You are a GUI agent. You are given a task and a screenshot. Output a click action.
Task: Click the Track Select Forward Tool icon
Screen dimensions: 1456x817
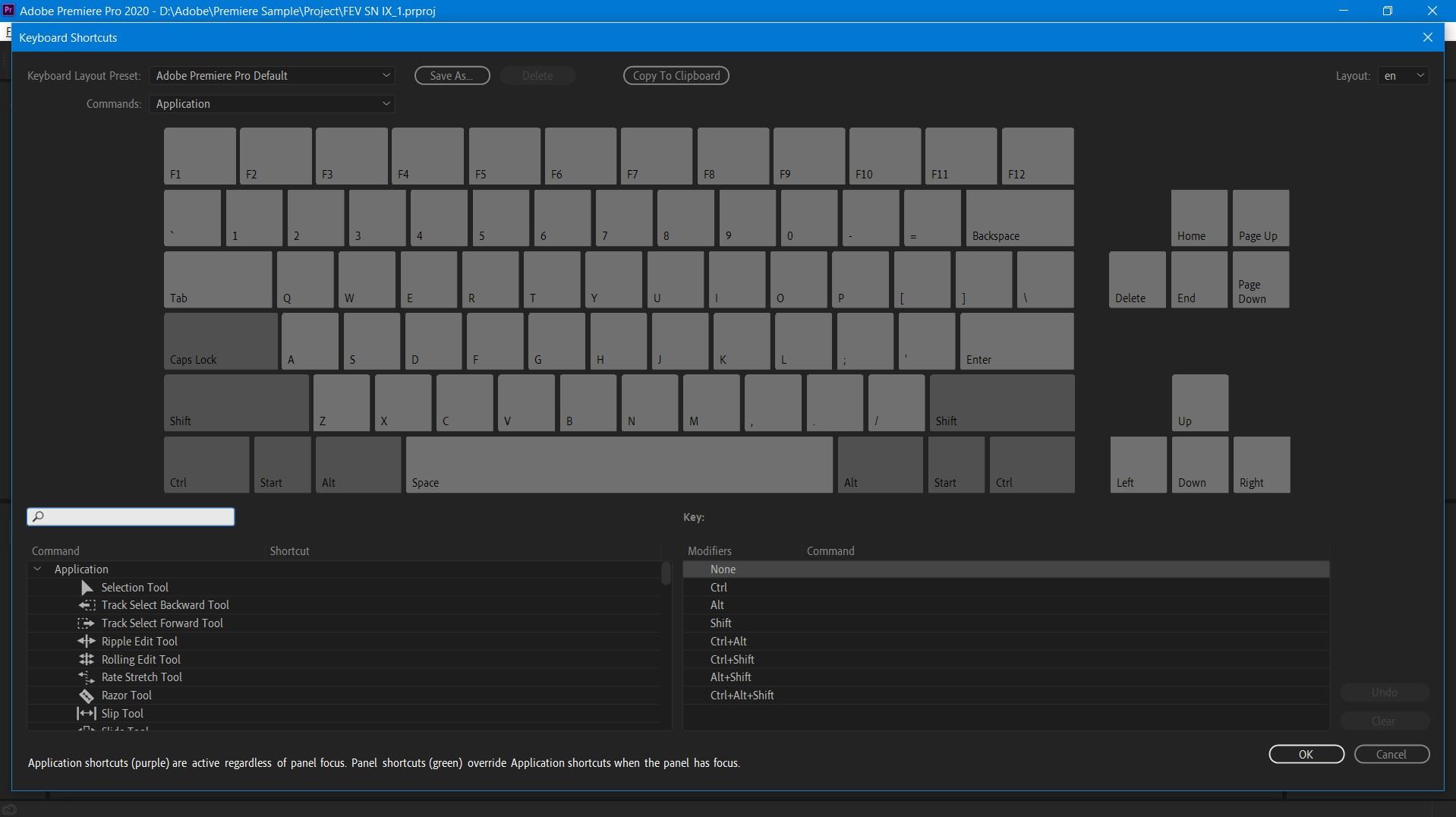(x=86, y=623)
